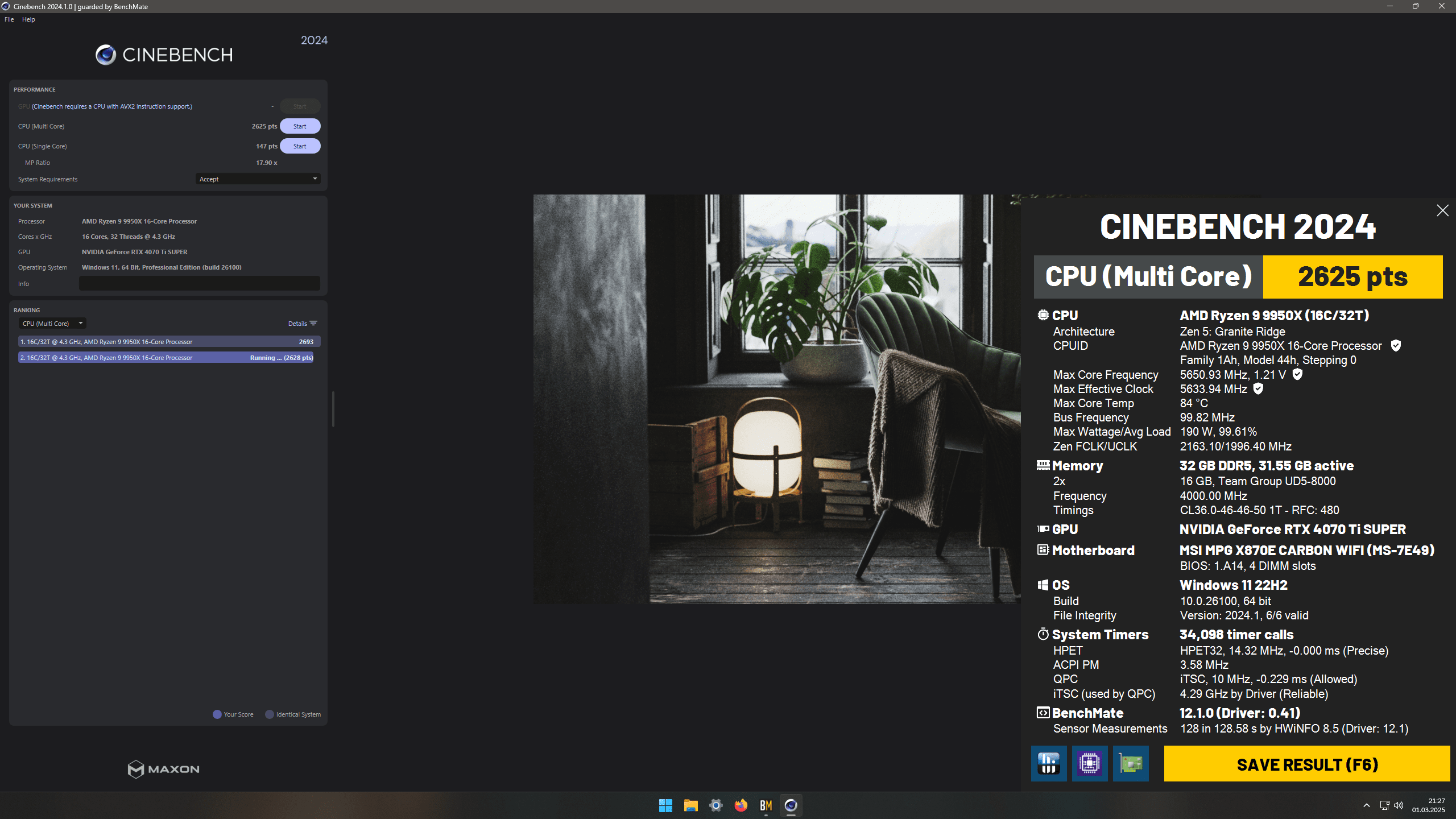Open HWiNFO icon beside Save Result
The width and height of the screenshot is (1456, 819).
1048,763
